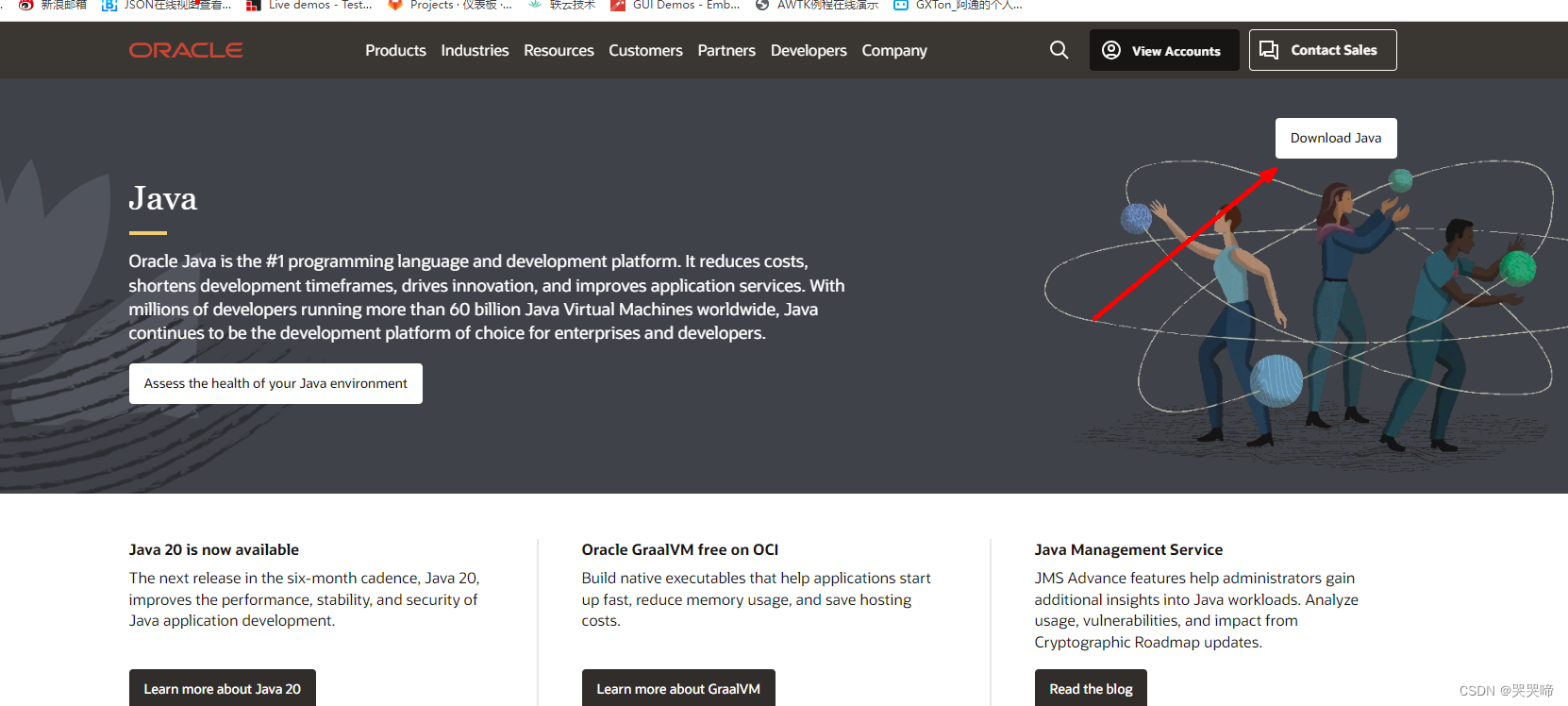Screen dimensions: 1568x706
Task: Click the Java 20 is now available heading
Action: pyautogui.click(x=214, y=549)
